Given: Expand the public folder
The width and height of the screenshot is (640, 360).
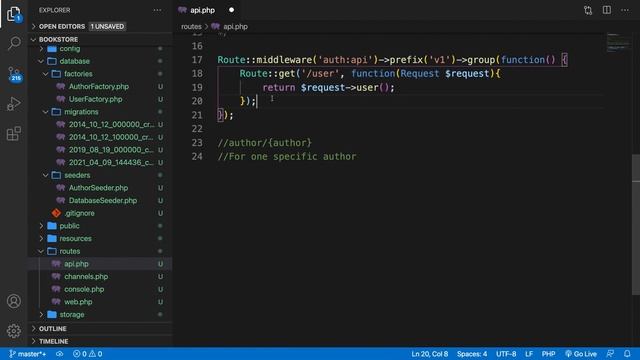Looking at the screenshot, I should pos(100,226).
